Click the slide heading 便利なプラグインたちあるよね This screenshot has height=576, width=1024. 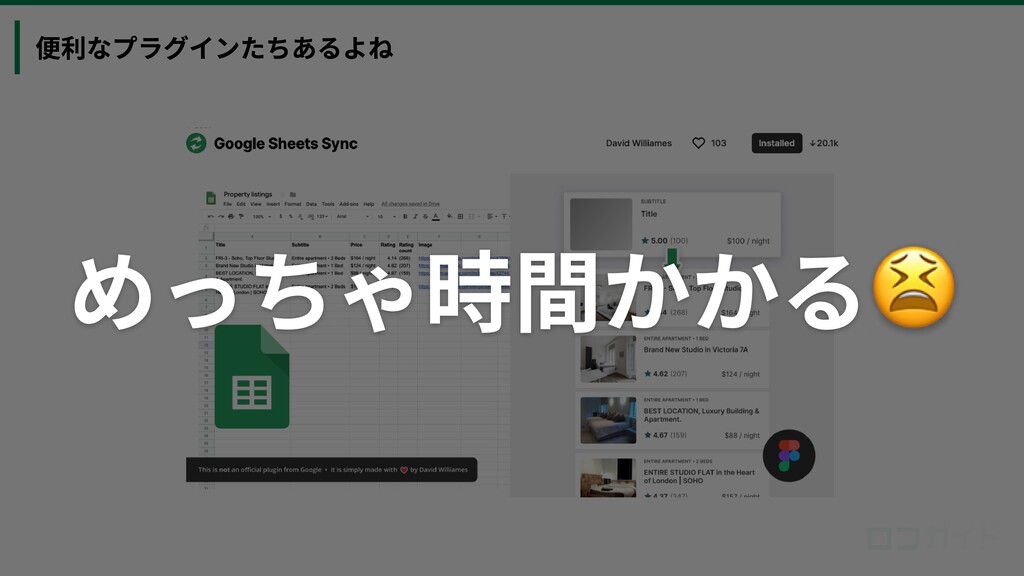click(214, 48)
